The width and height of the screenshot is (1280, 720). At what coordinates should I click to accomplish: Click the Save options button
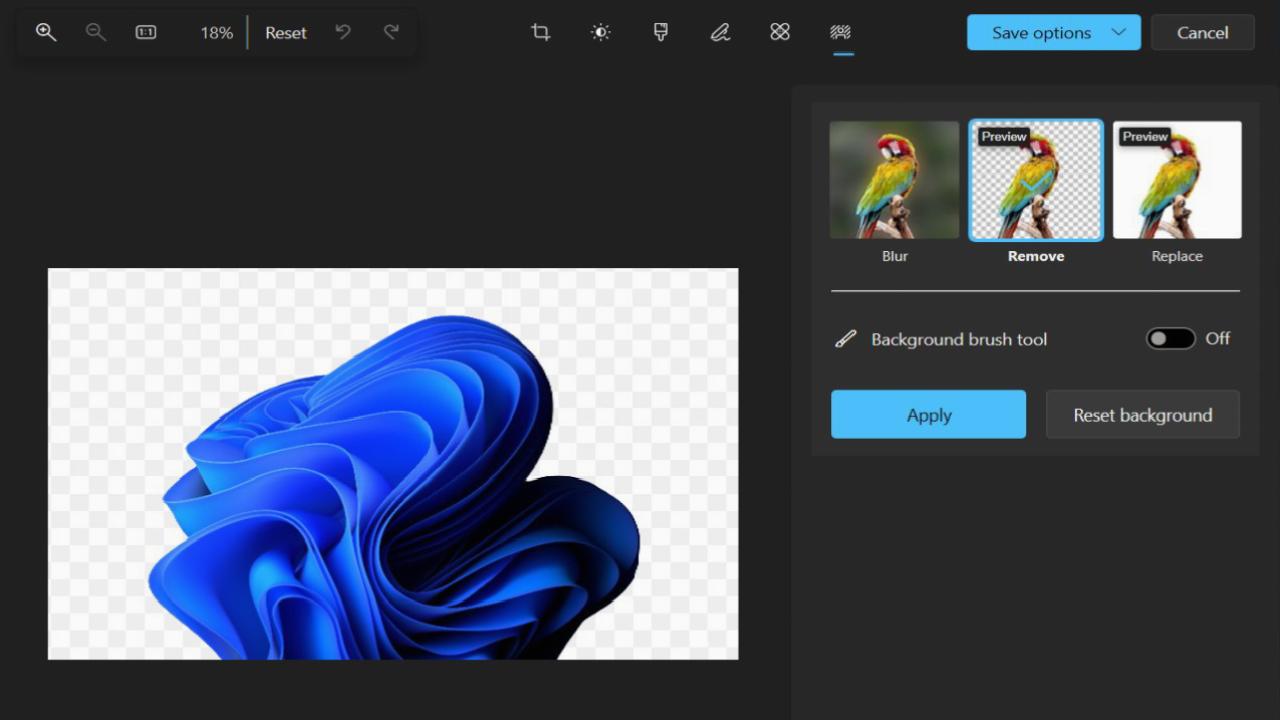[x=1053, y=33]
